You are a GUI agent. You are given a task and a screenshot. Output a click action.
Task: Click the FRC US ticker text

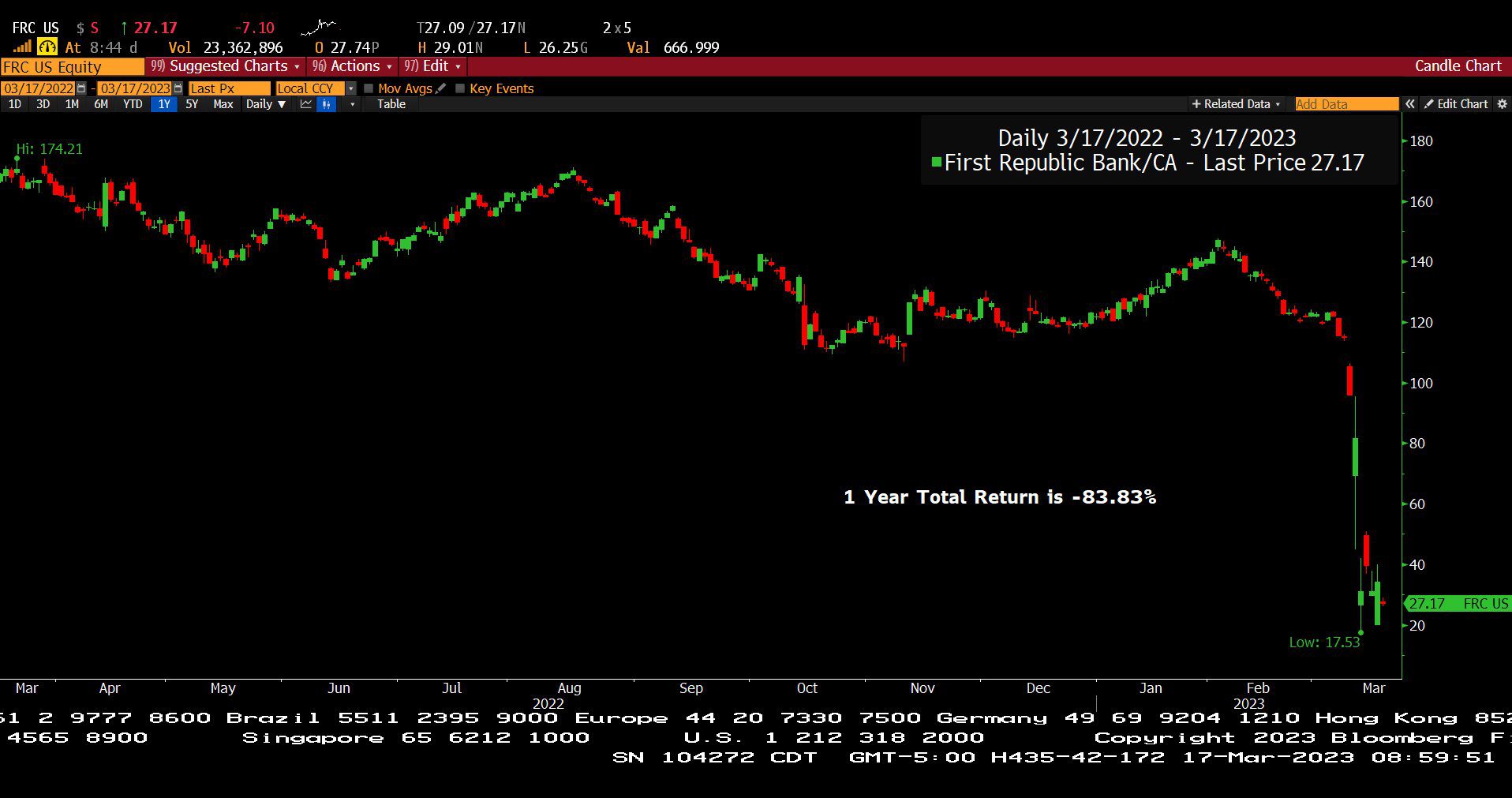pos(36,28)
